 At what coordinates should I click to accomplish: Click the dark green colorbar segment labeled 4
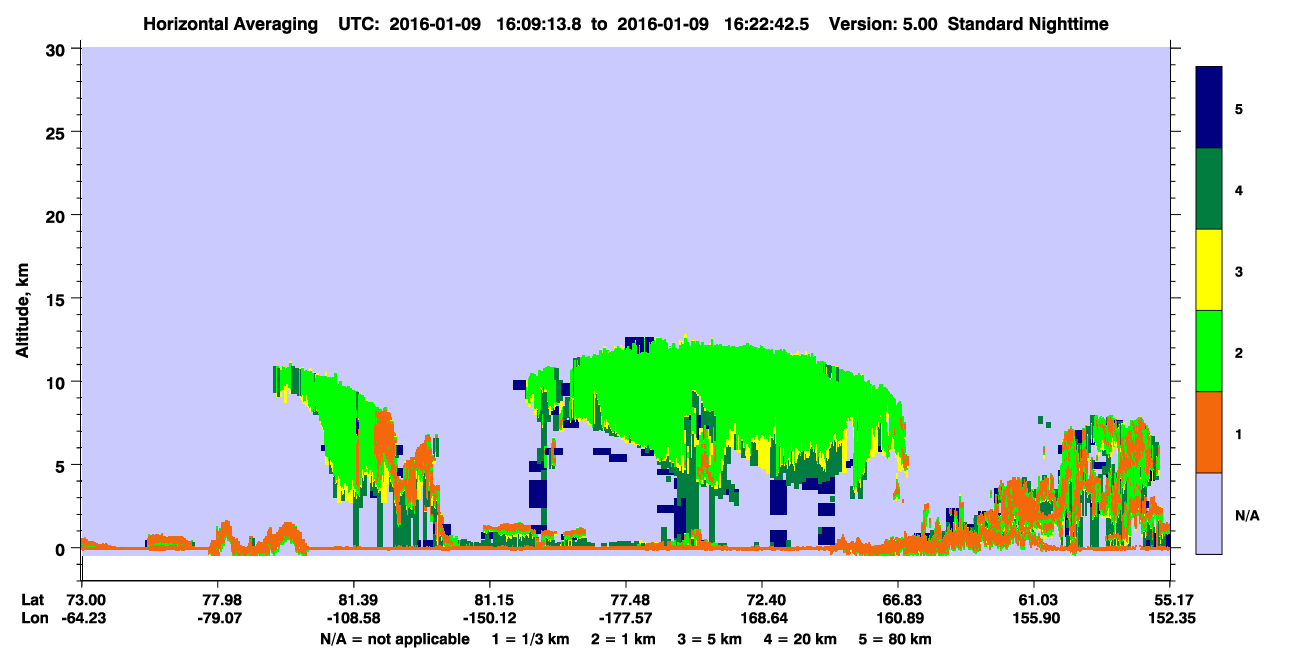tap(1209, 189)
